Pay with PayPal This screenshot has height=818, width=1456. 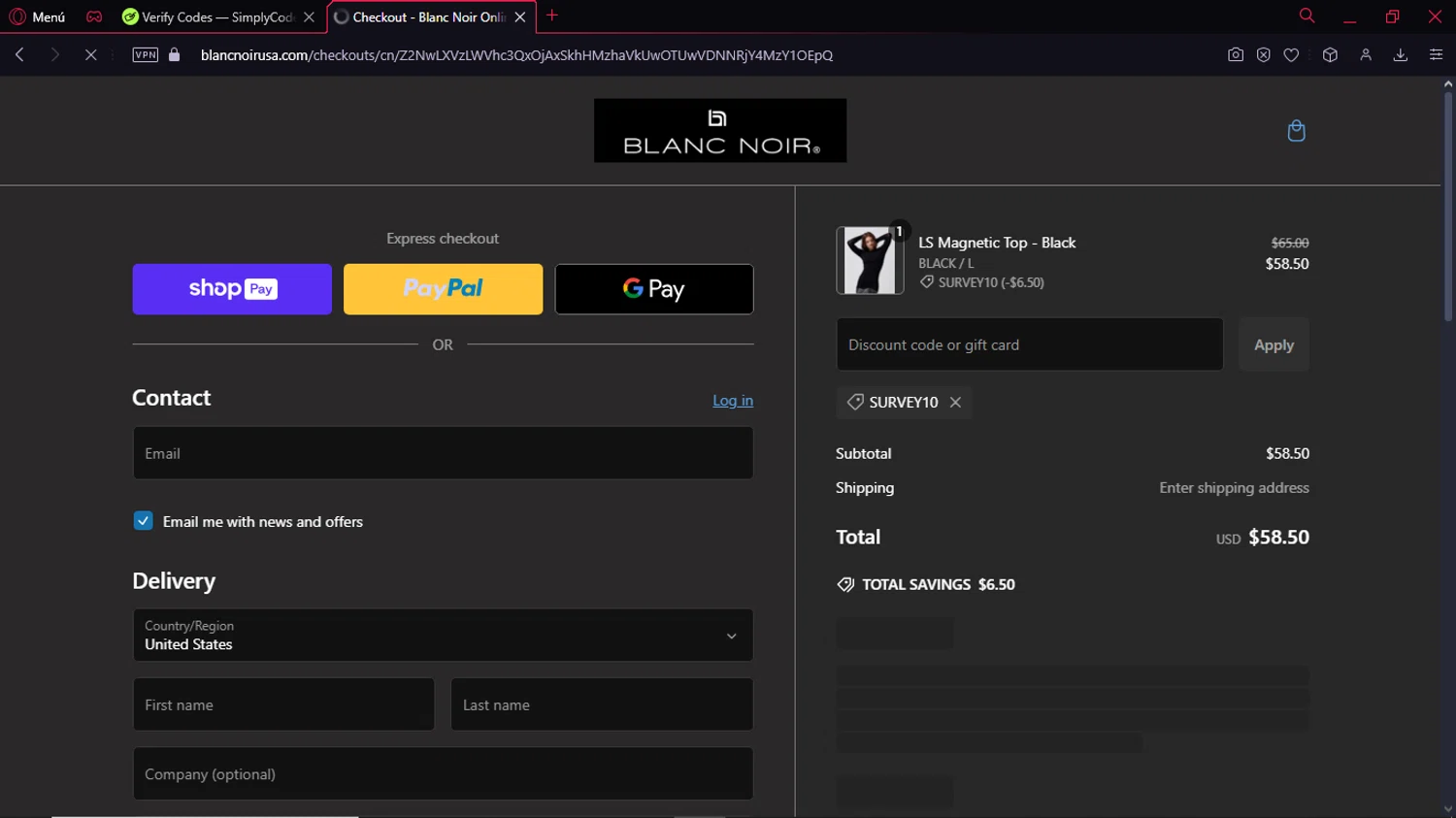pyautogui.click(x=443, y=289)
